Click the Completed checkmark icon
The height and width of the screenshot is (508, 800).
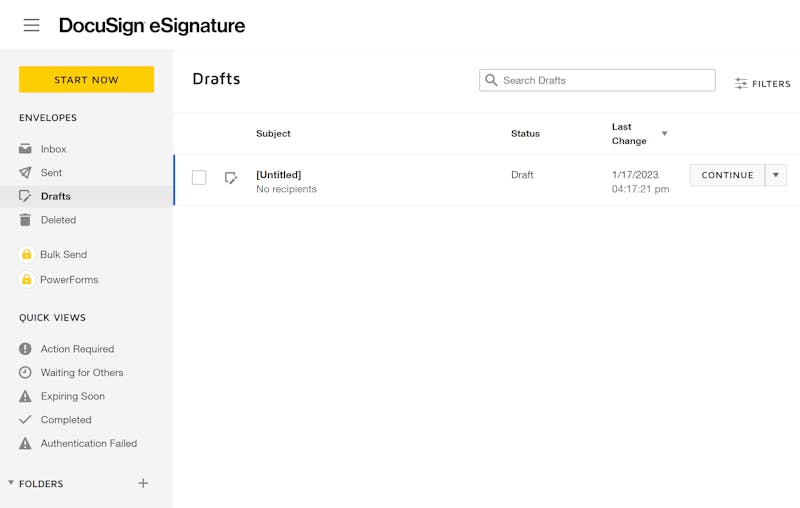pyautogui.click(x=25, y=420)
